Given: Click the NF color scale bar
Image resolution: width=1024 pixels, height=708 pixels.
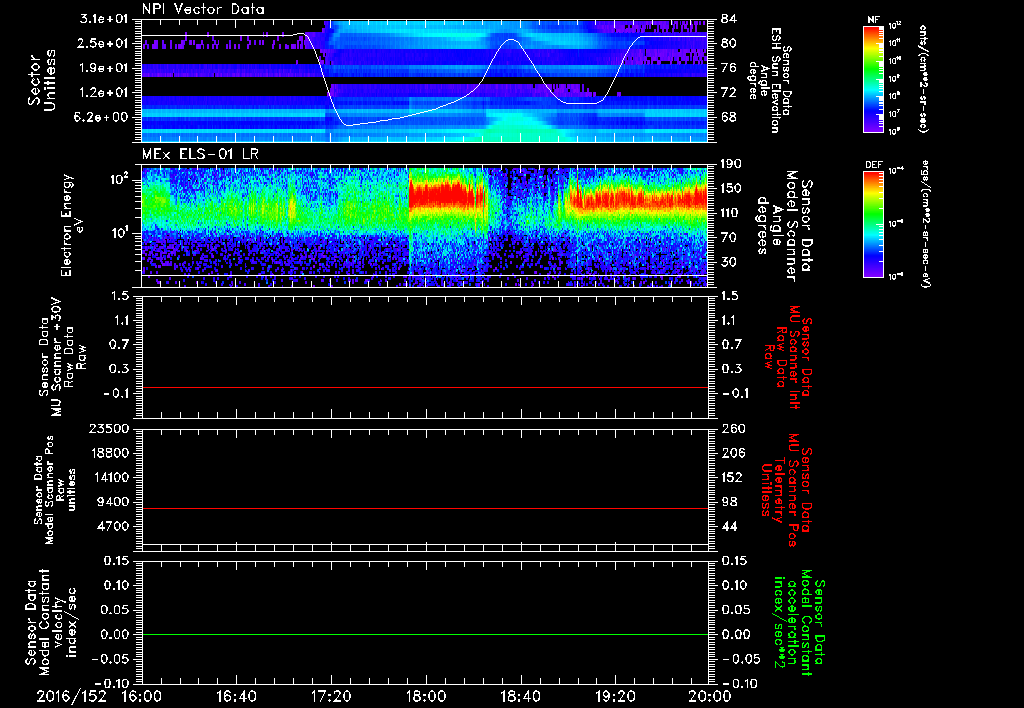Looking at the screenshot, I should pyautogui.click(x=874, y=78).
